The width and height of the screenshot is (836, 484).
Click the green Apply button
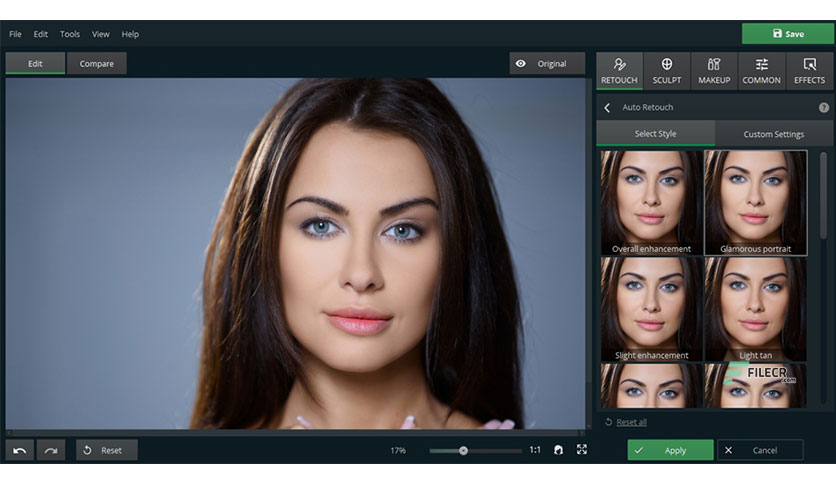coord(670,450)
